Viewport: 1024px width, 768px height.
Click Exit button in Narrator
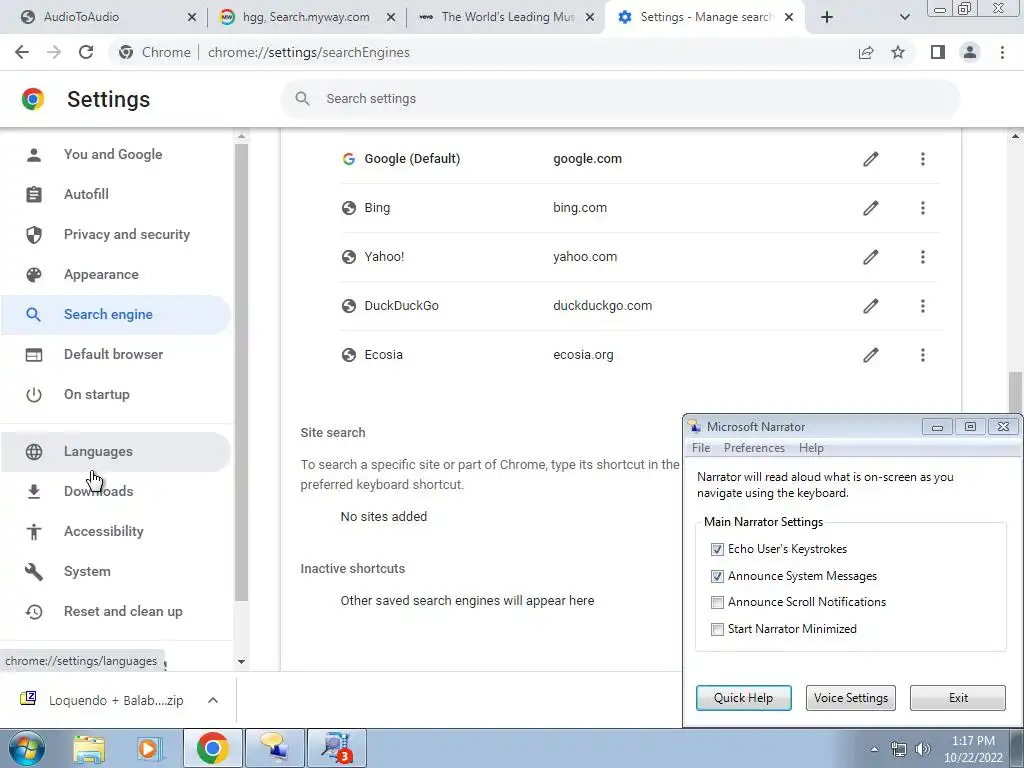[x=958, y=698]
